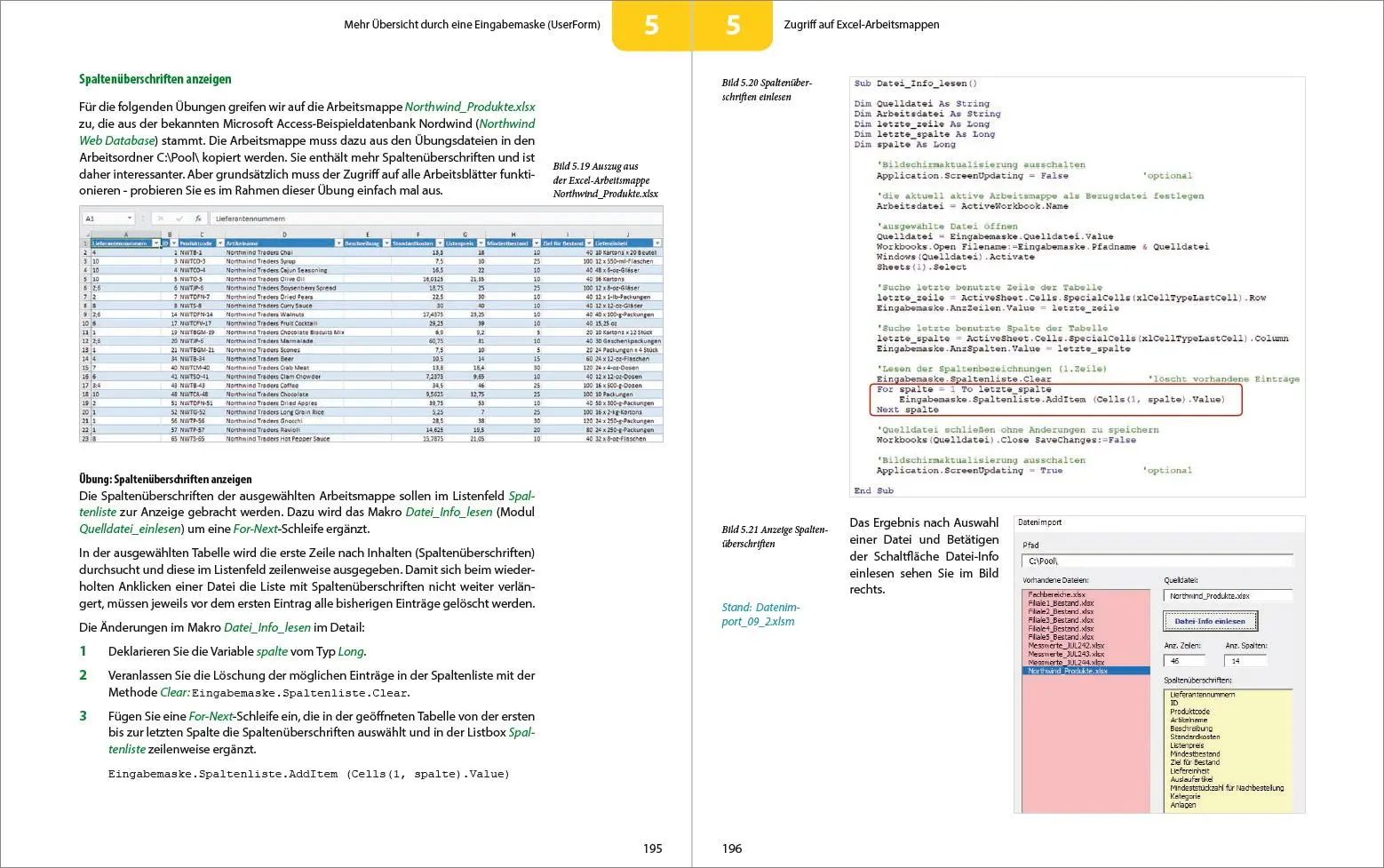
Task: Select cell NWTCFV-17 in Produktcode column
Action: (x=202, y=323)
